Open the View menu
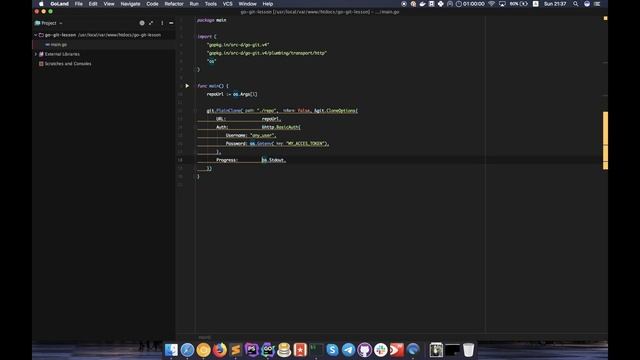The width and height of the screenshot is (640, 360). tap(109, 4)
